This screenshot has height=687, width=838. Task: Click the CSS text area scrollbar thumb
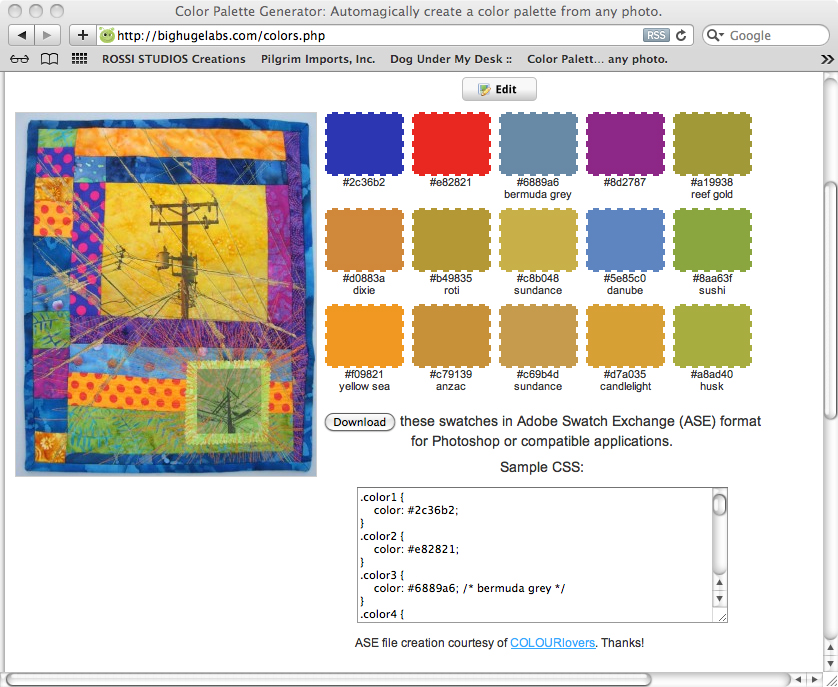point(720,504)
